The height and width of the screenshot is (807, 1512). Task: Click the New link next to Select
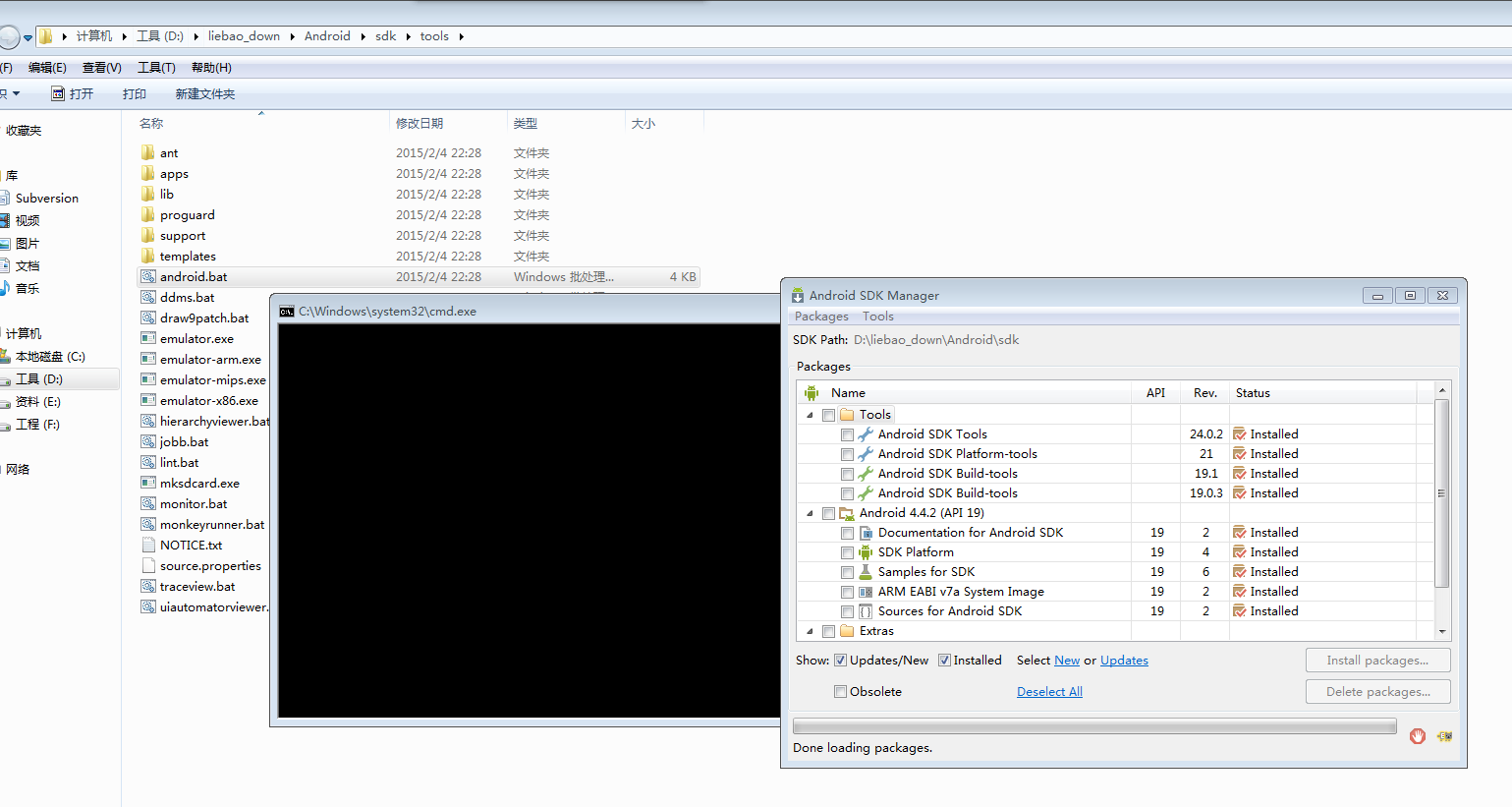[1067, 661]
